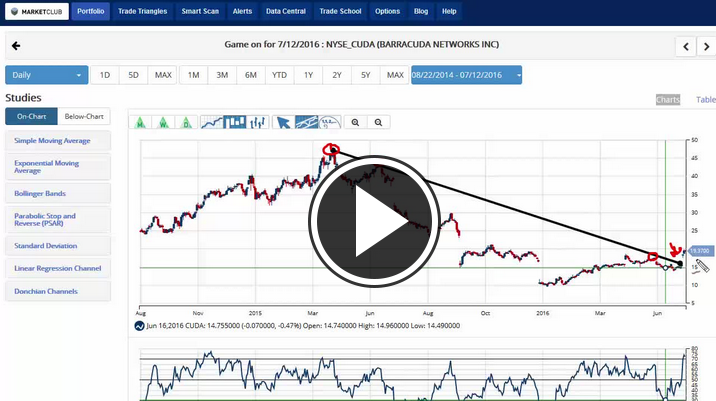Select the YTD range

click(x=279, y=75)
